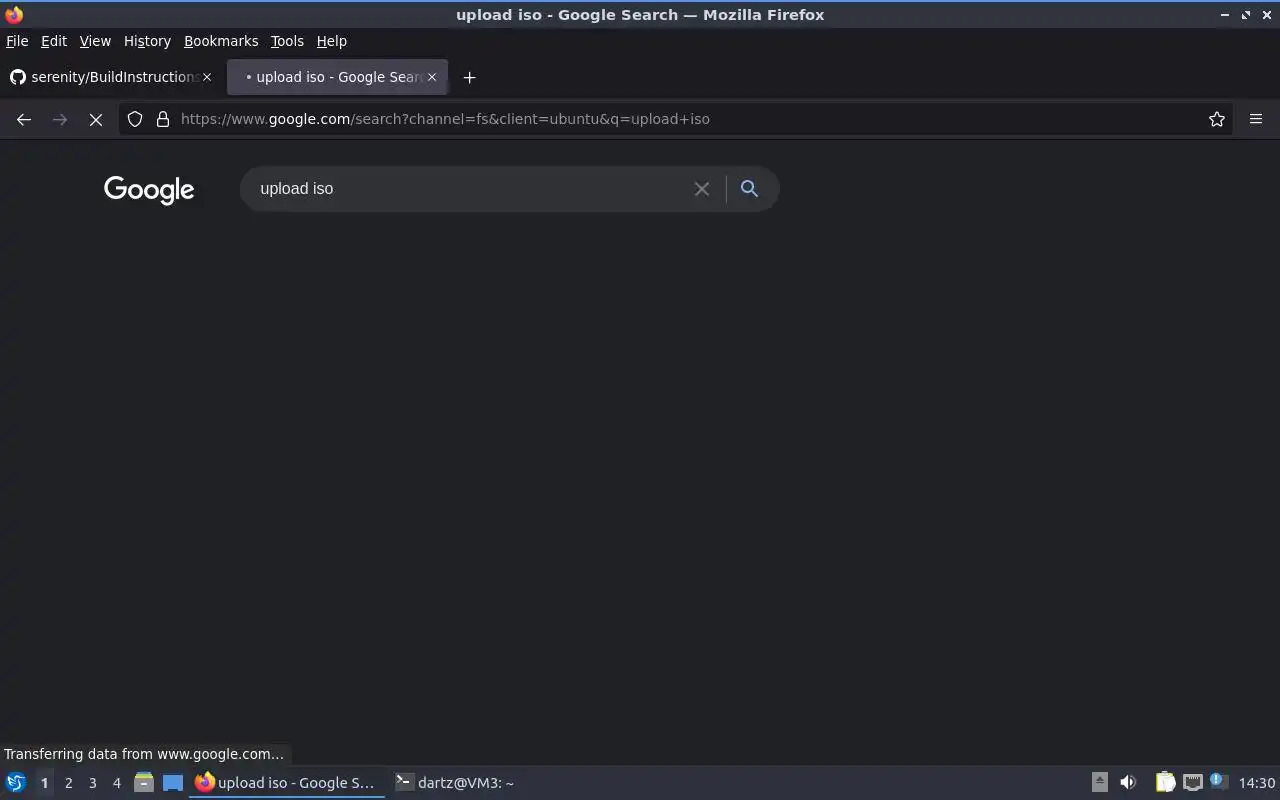Maximize the Firefox window

point(1246,15)
